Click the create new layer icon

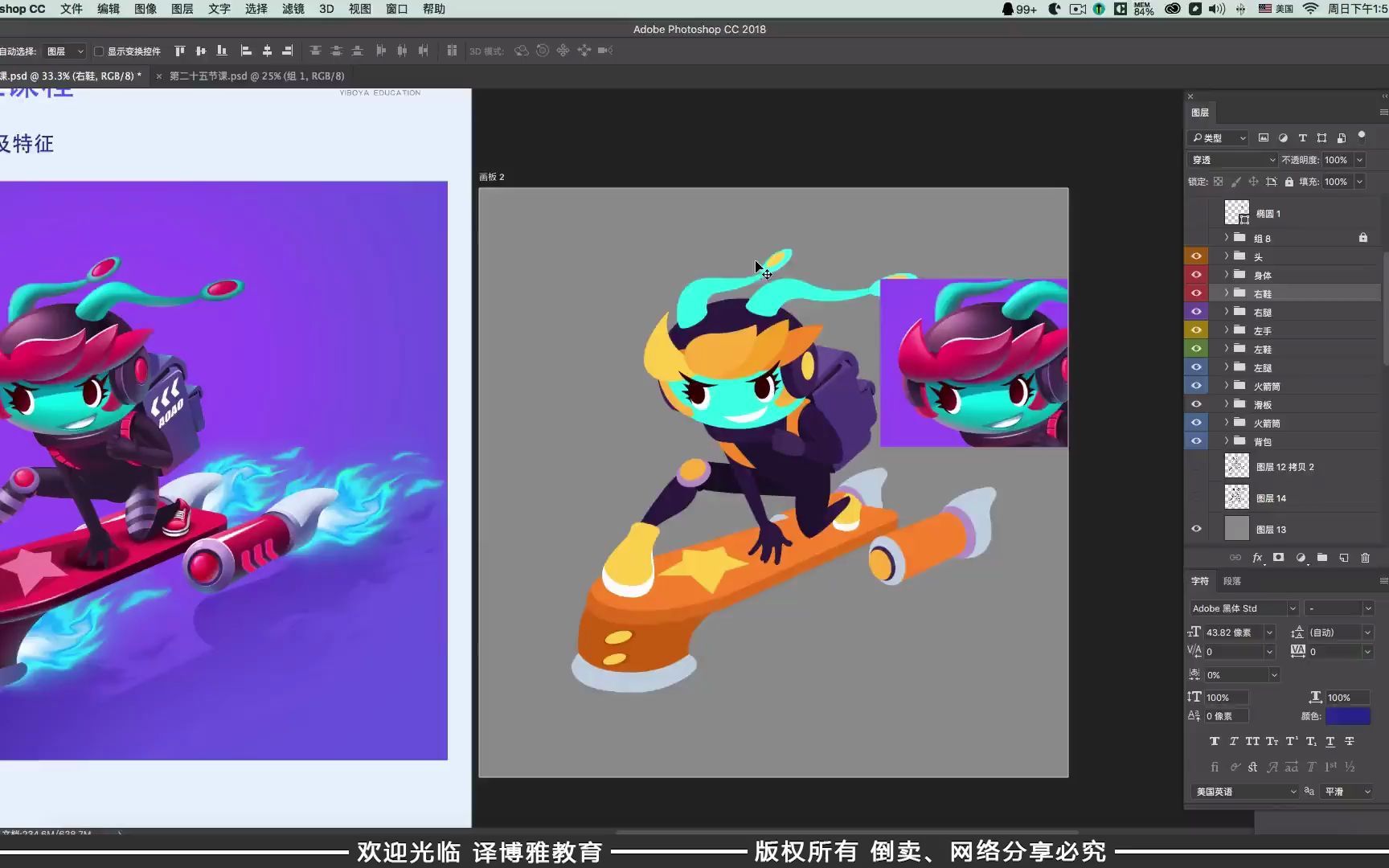(1344, 558)
